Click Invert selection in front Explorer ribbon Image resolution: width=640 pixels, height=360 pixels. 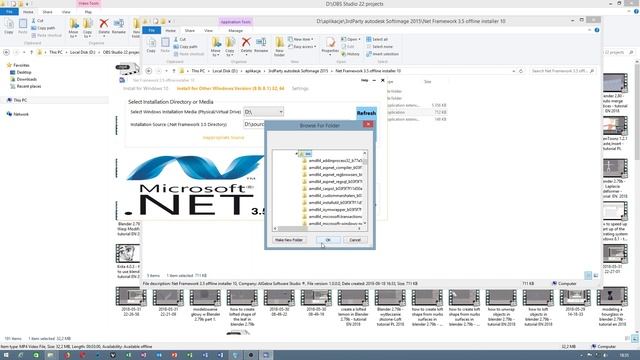click(x=382, y=54)
